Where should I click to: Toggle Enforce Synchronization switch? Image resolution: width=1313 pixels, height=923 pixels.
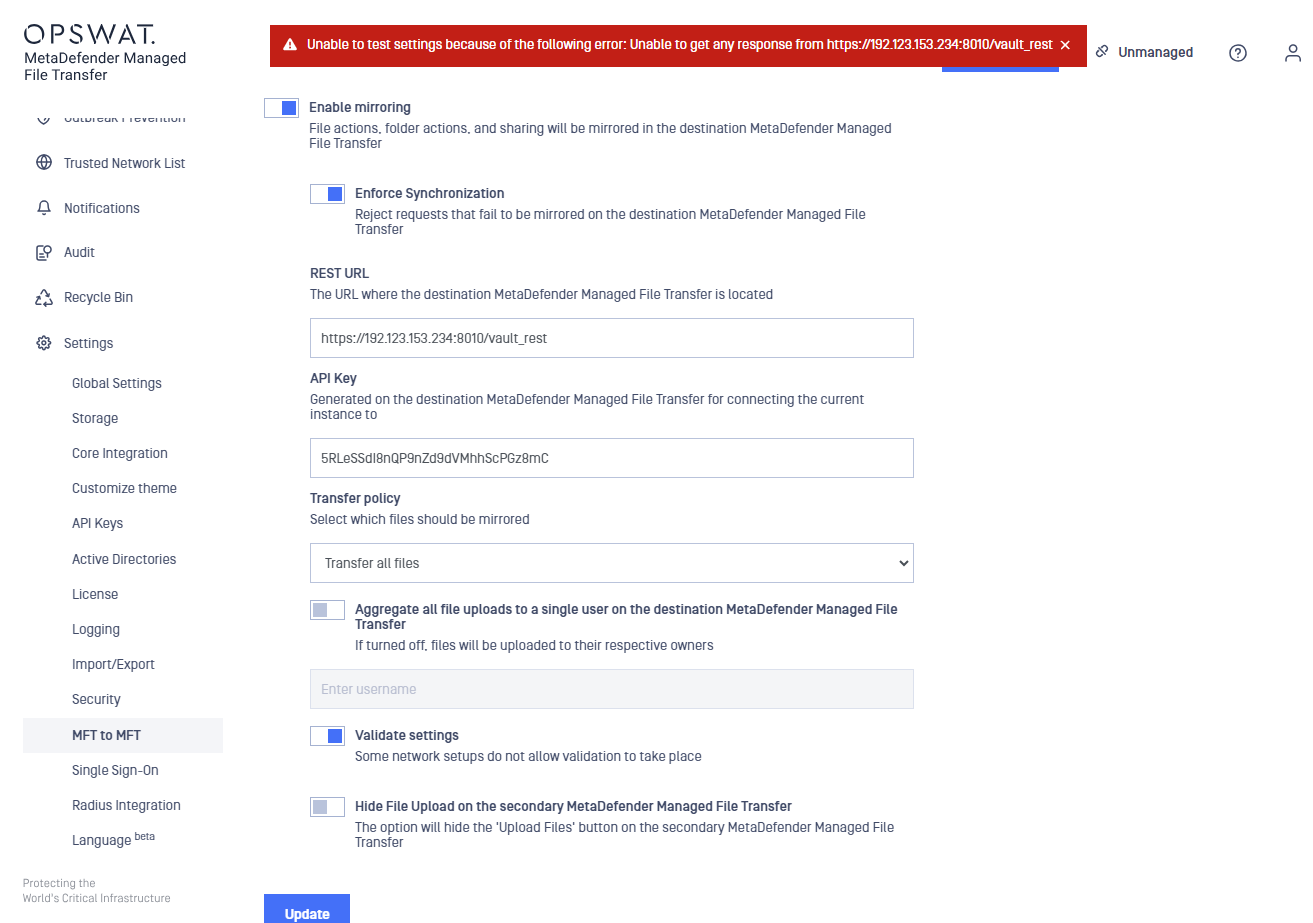tap(328, 194)
